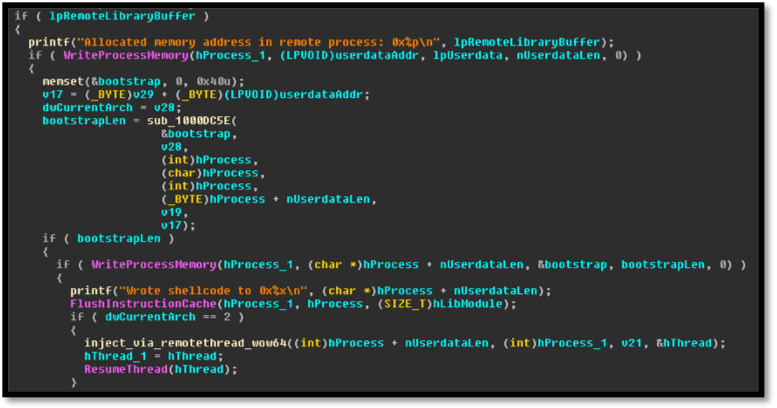This screenshot has height=408, width=777.
Task: Click lpRemoteLibraryBuffer in the top if condition
Action: (122, 16)
